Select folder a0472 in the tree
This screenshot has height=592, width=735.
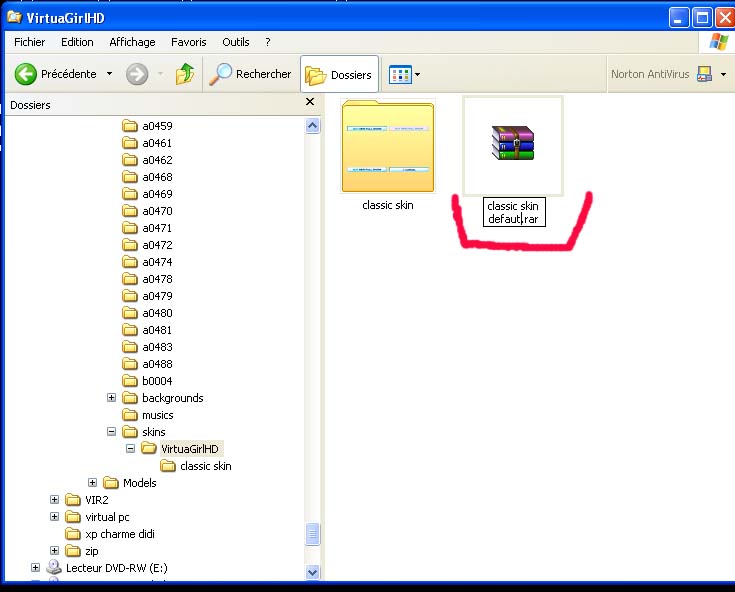tap(148, 245)
